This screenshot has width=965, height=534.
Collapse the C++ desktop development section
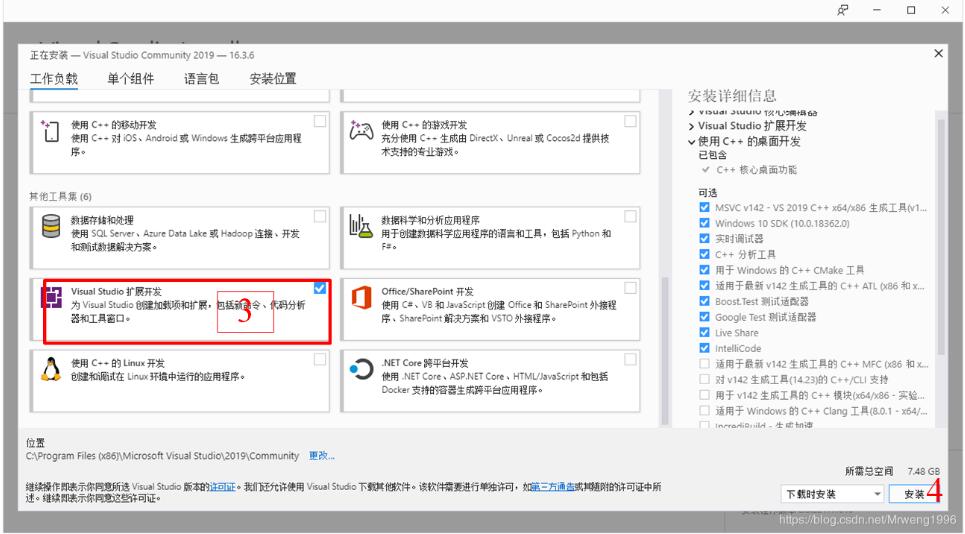click(692, 141)
